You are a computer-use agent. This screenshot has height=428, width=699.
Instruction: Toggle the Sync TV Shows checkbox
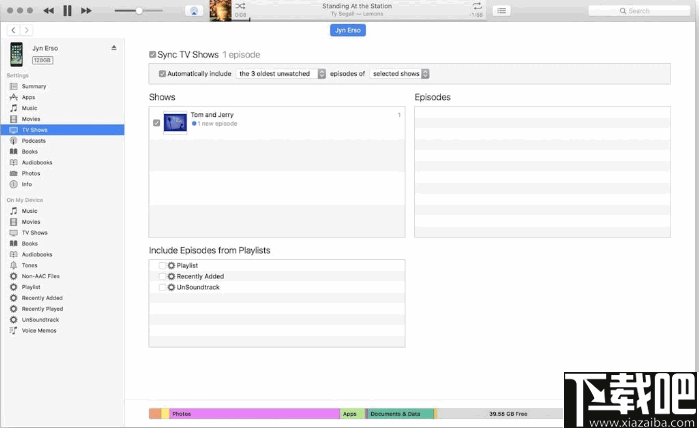coord(152,54)
